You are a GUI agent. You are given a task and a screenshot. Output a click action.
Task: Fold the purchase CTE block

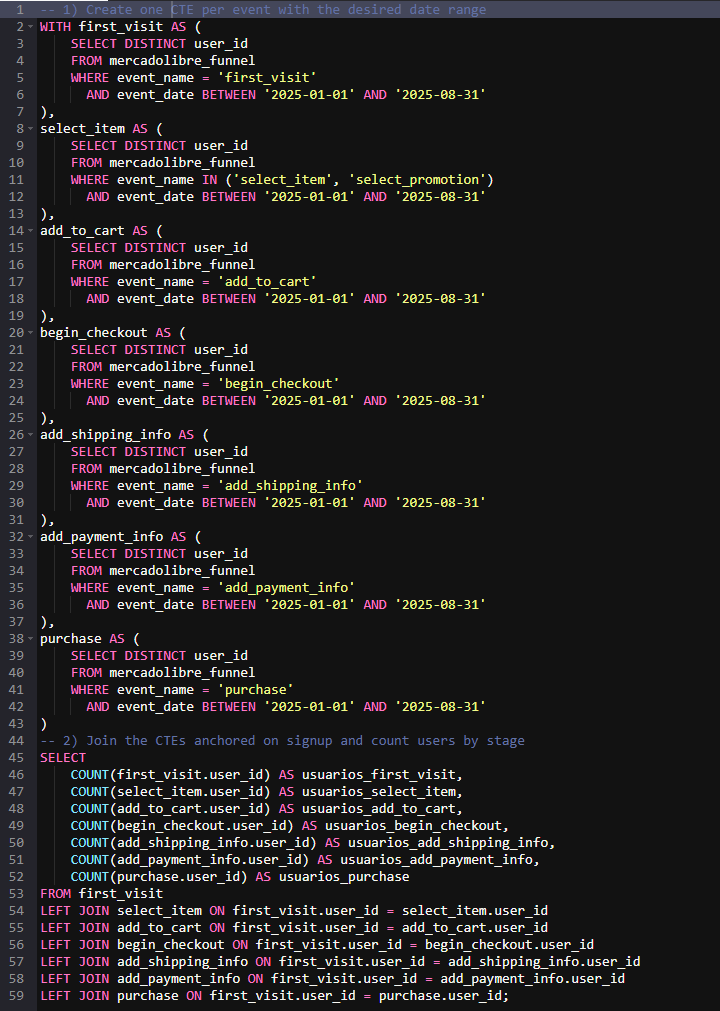click(33, 638)
